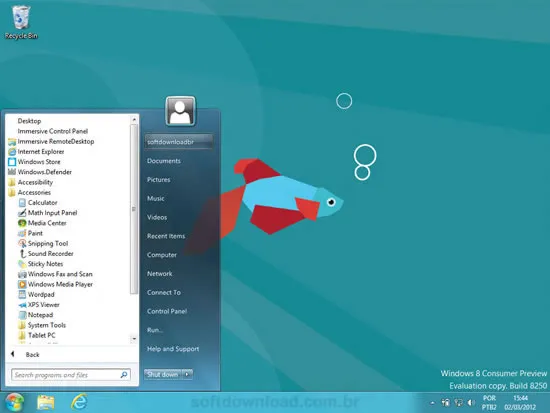
Task: Open XPS Viewer
Action: [39, 305]
